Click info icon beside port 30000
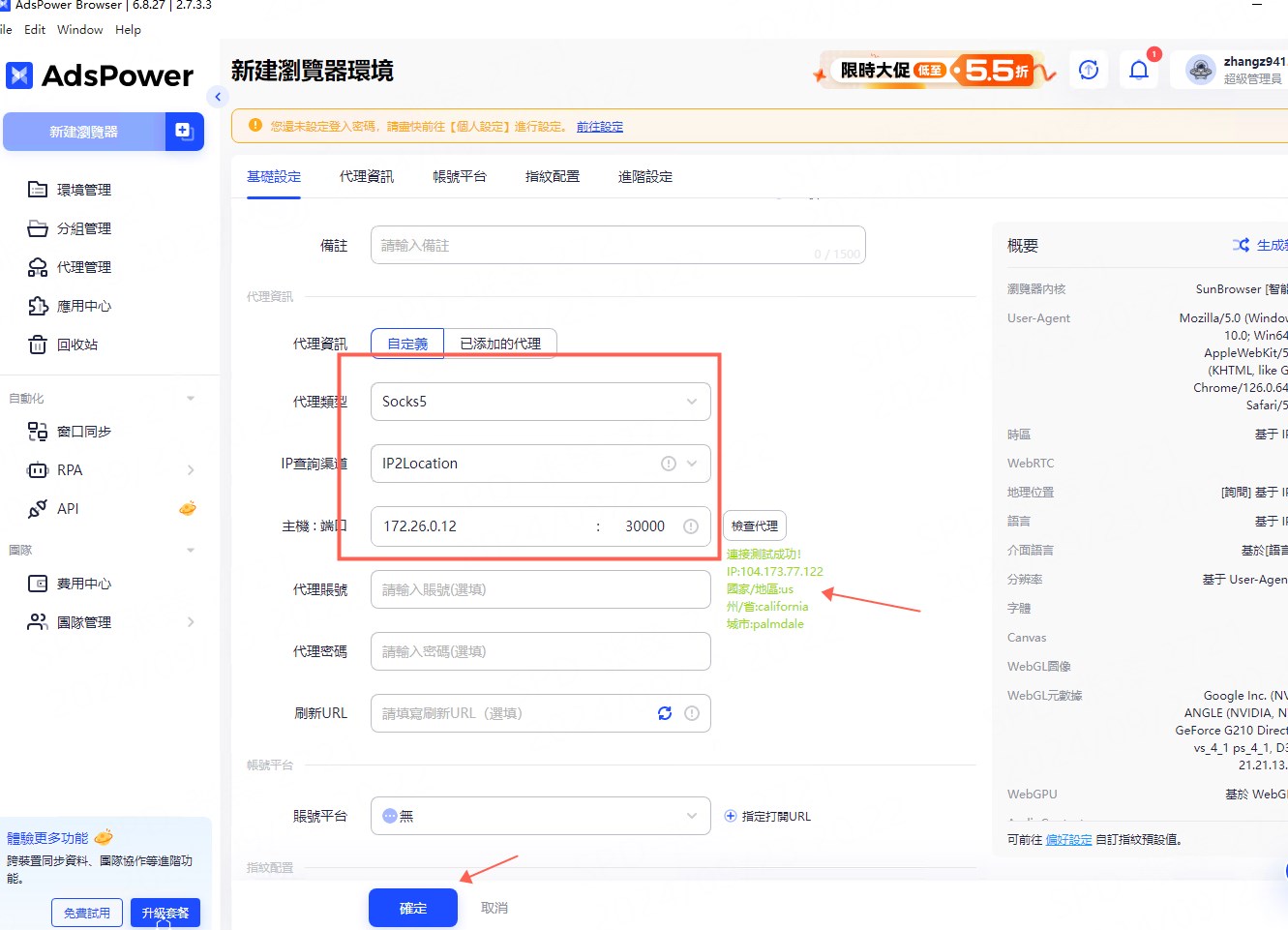The image size is (1288, 930). point(691,526)
